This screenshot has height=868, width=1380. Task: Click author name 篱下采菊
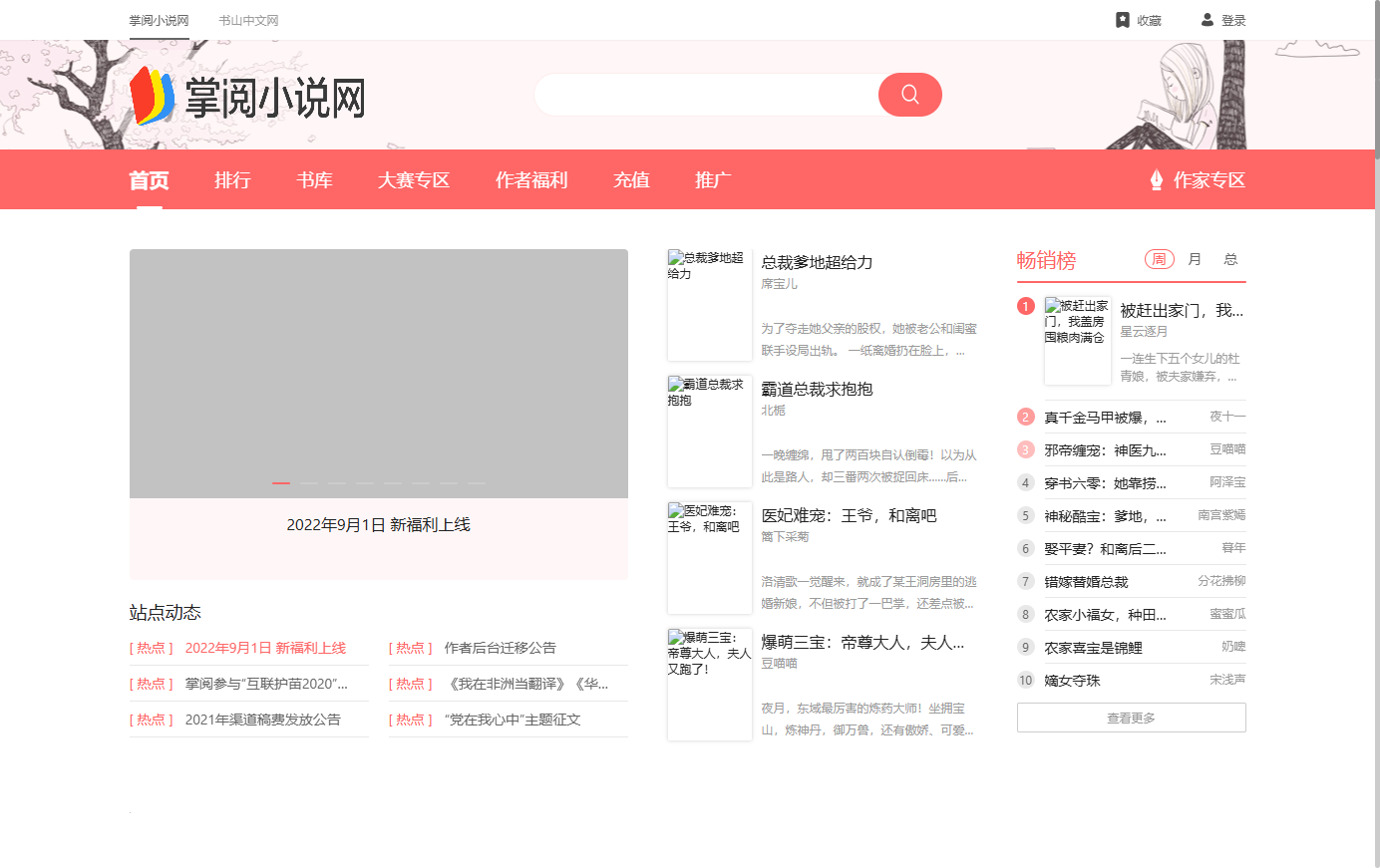(785, 537)
